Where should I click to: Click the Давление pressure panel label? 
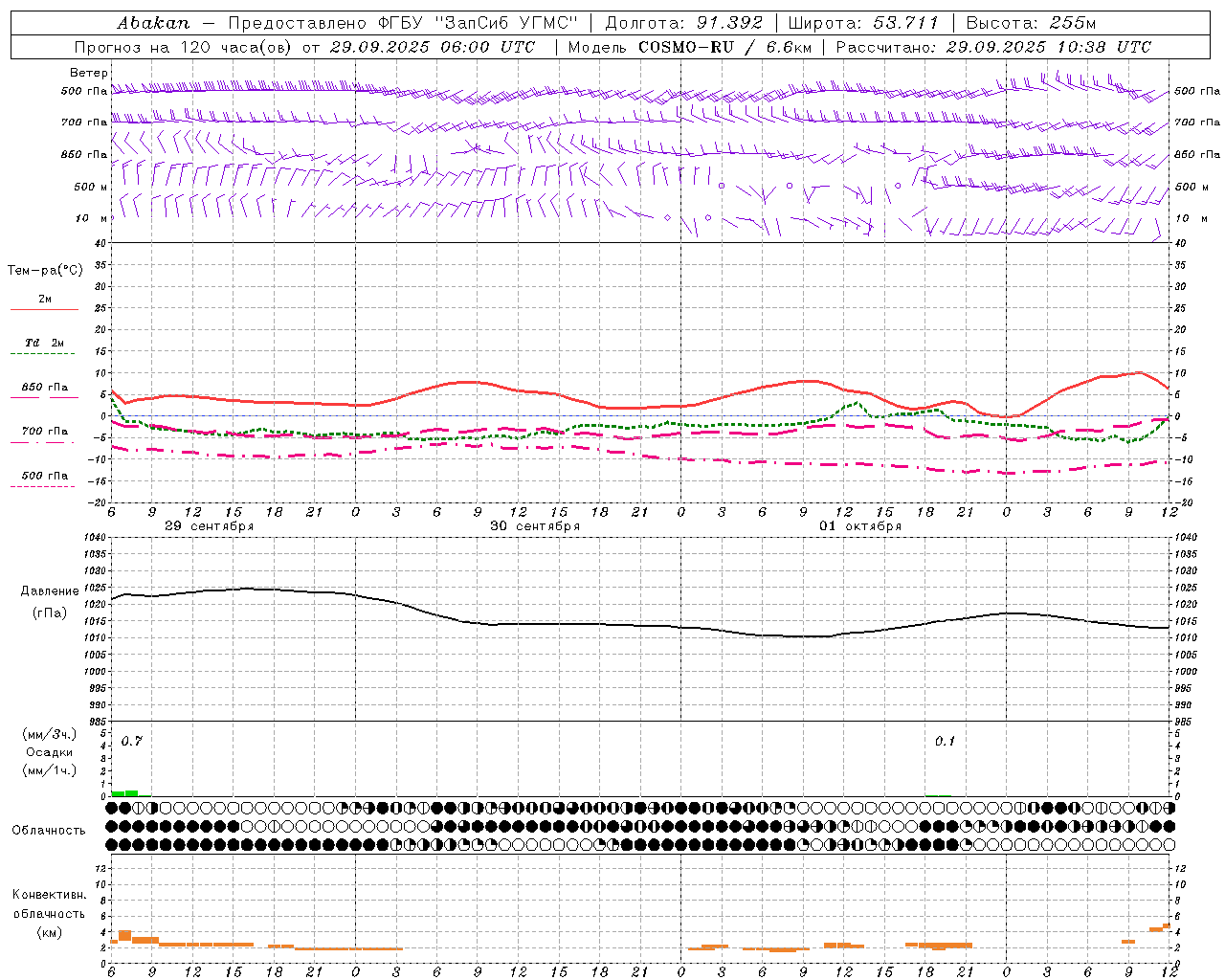click(x=50, y=591)
